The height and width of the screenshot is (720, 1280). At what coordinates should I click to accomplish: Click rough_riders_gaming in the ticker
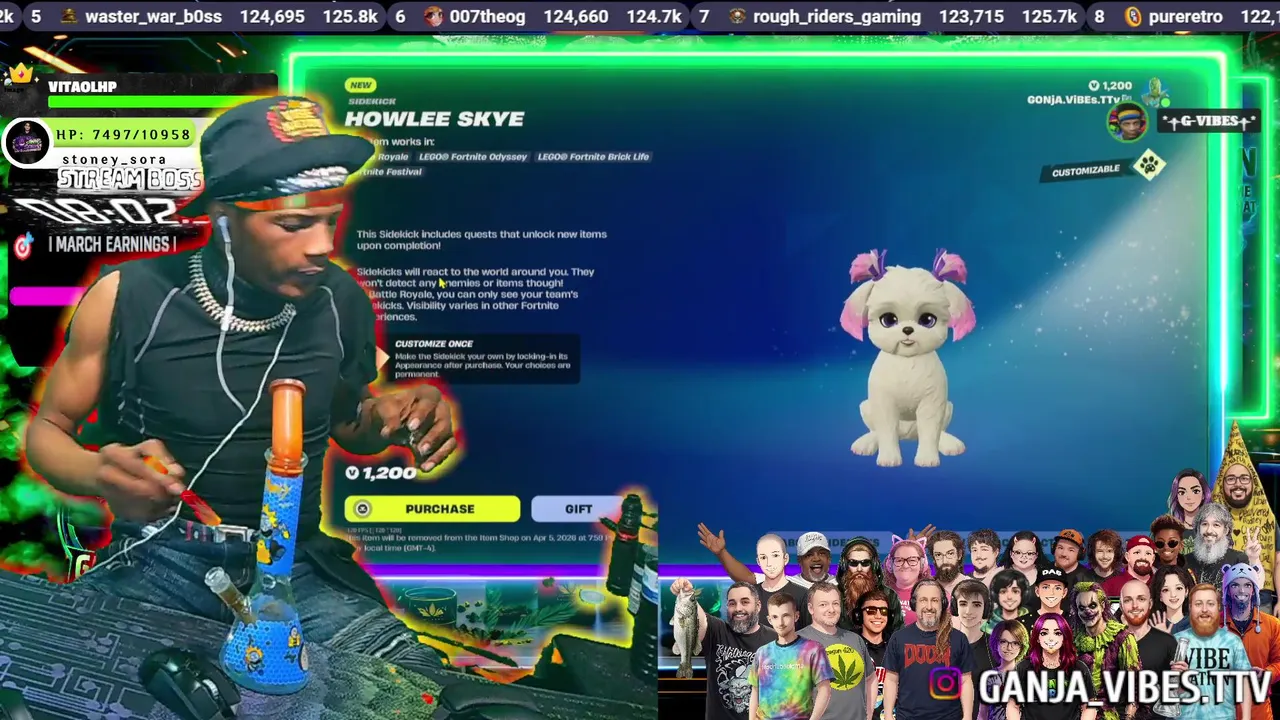pyautogui.click(x=837, y=17)
